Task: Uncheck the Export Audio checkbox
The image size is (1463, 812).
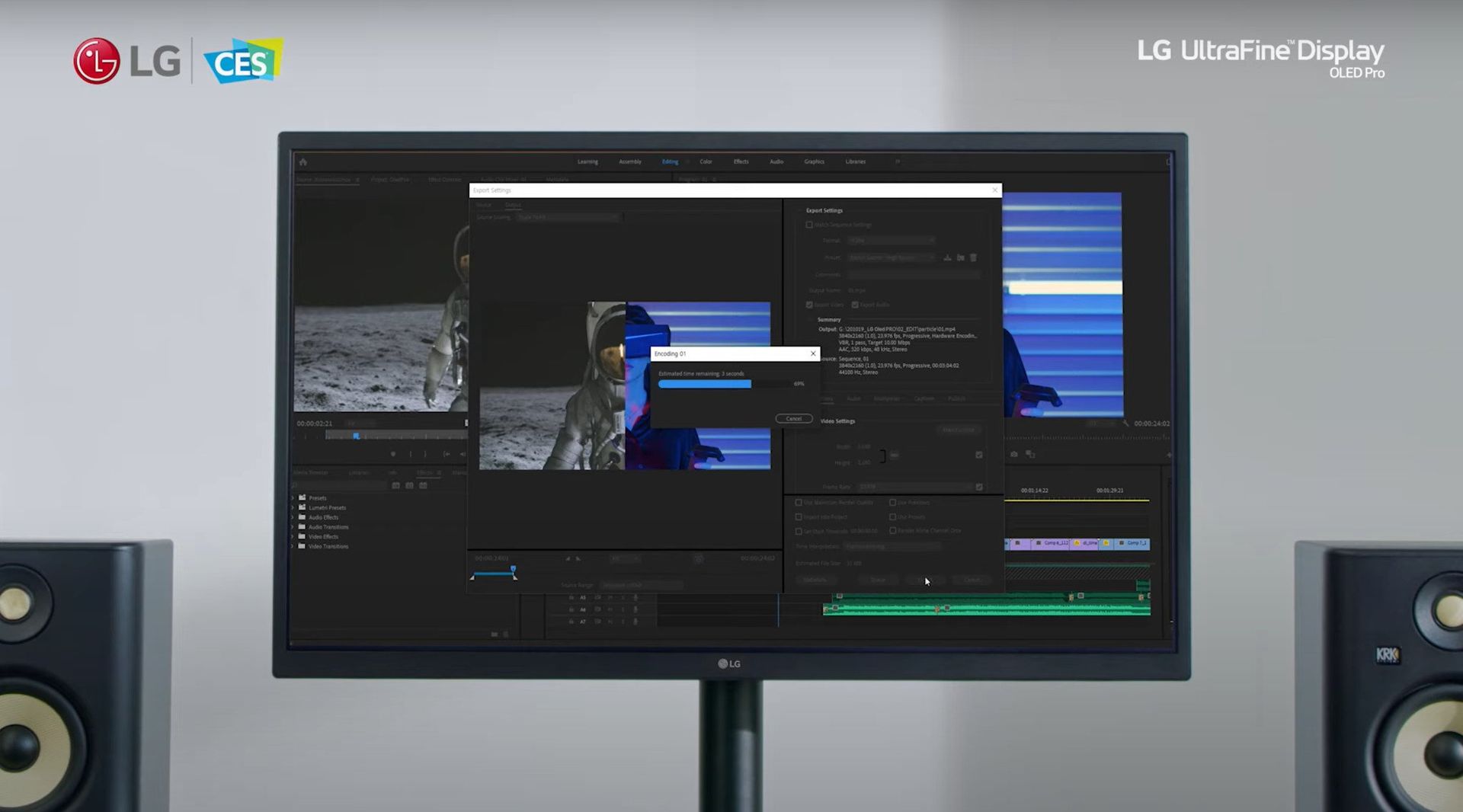Action: coord(855,305)
